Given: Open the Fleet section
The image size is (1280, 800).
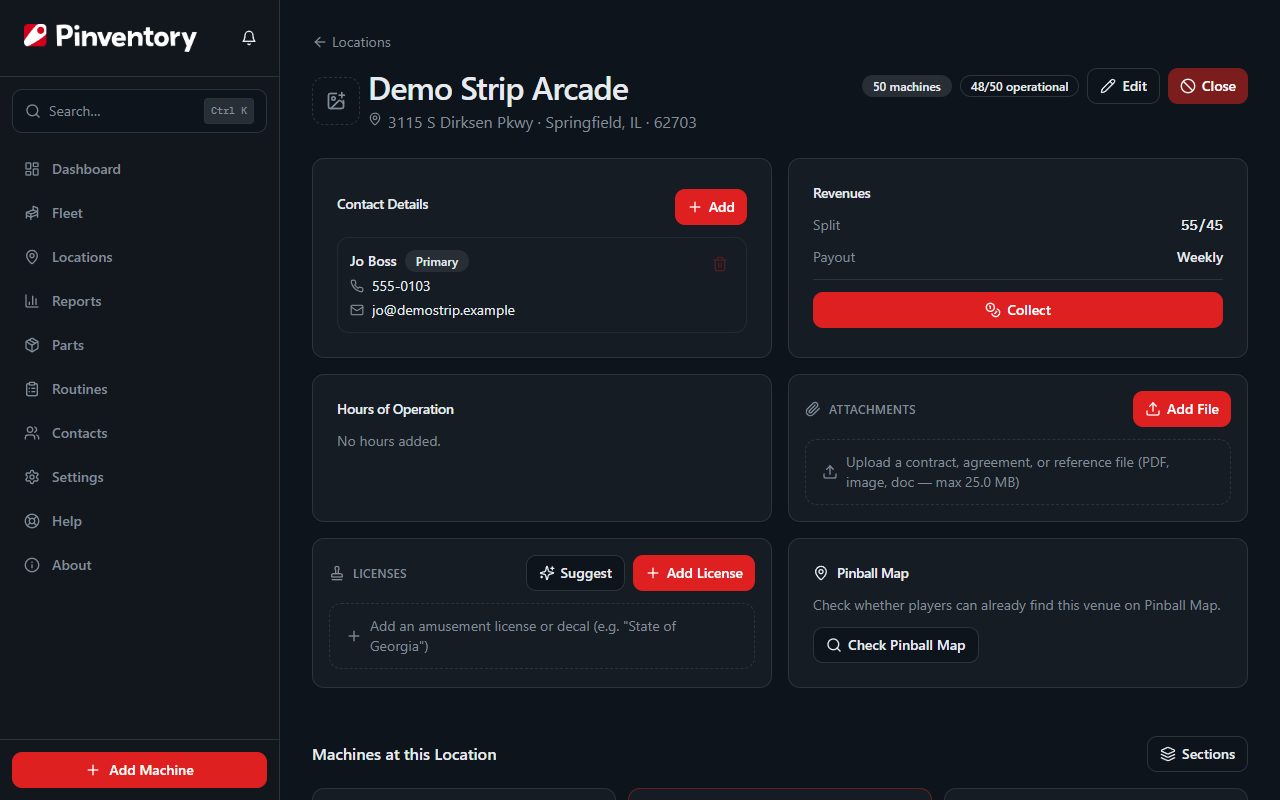Looking at the screenshot, I should (x=139, y=213).
